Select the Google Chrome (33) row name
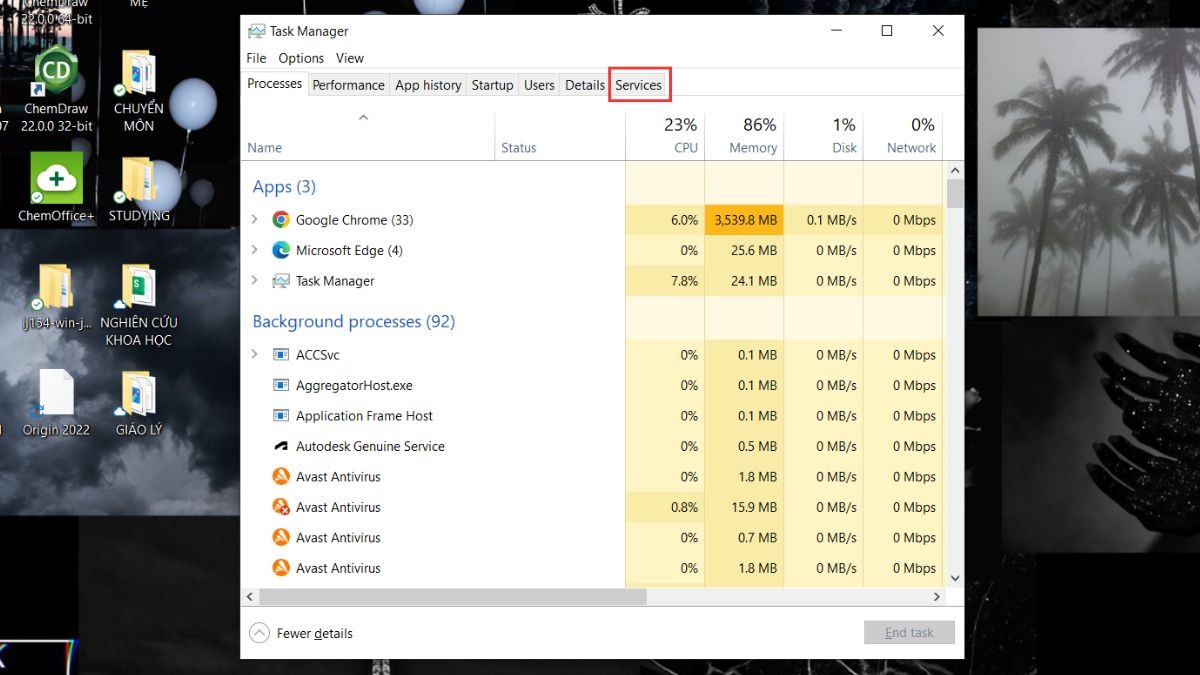Screen dimensions: 1200x675 [x=354, y=220]
